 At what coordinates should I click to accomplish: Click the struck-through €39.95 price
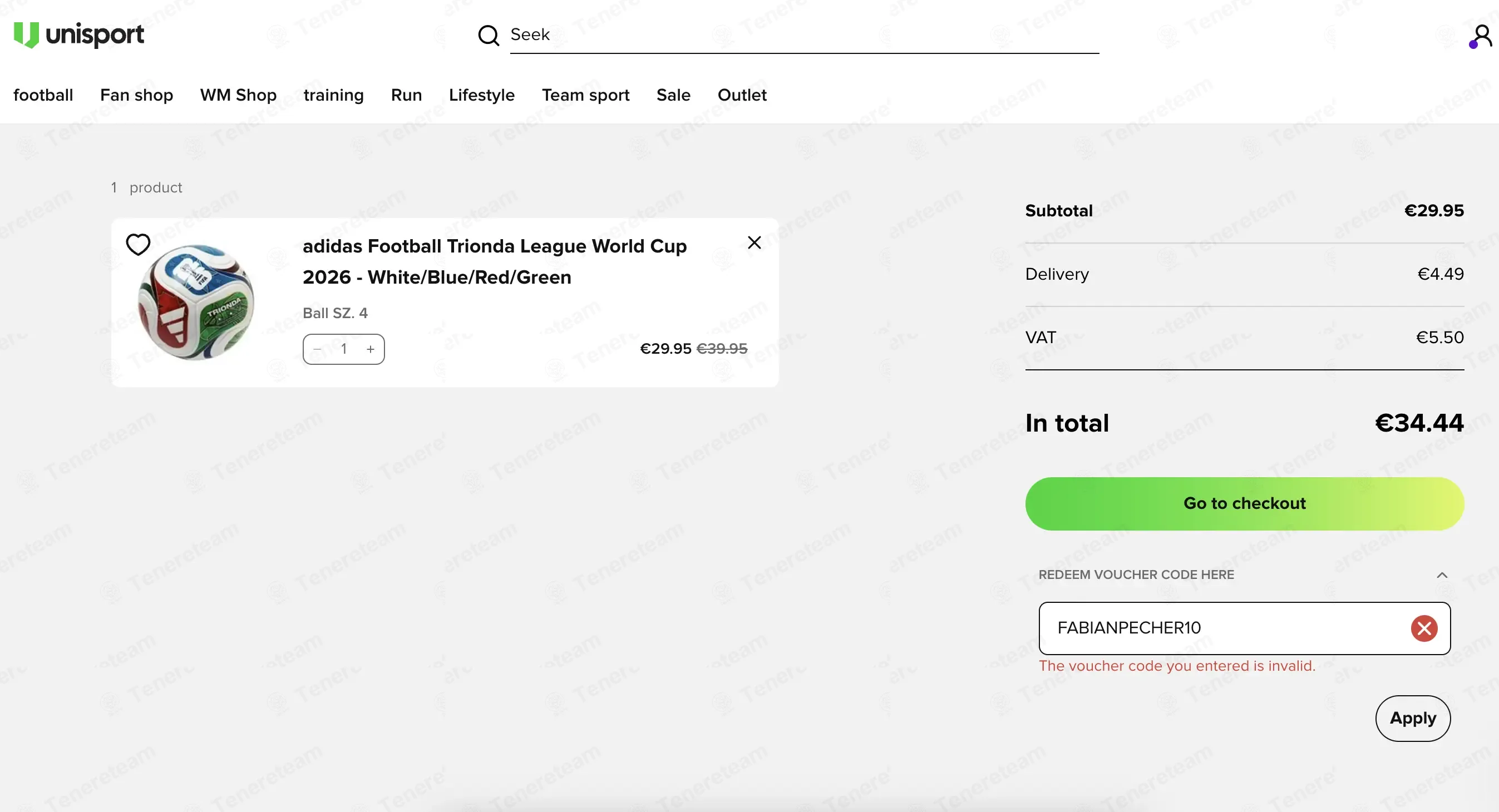[x=722, y=349]
